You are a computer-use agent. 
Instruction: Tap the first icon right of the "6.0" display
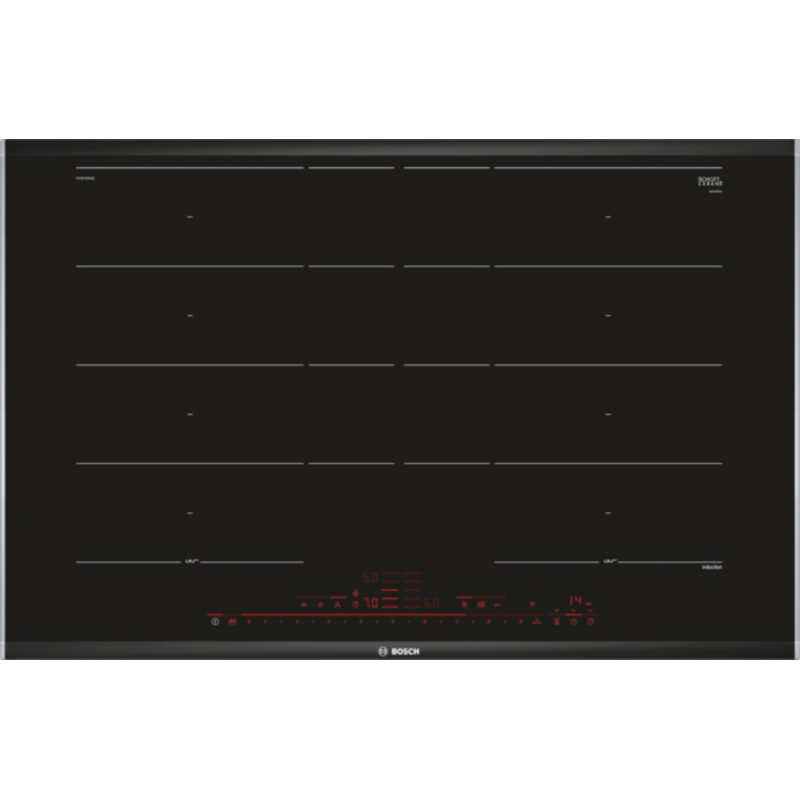[464, 604]
